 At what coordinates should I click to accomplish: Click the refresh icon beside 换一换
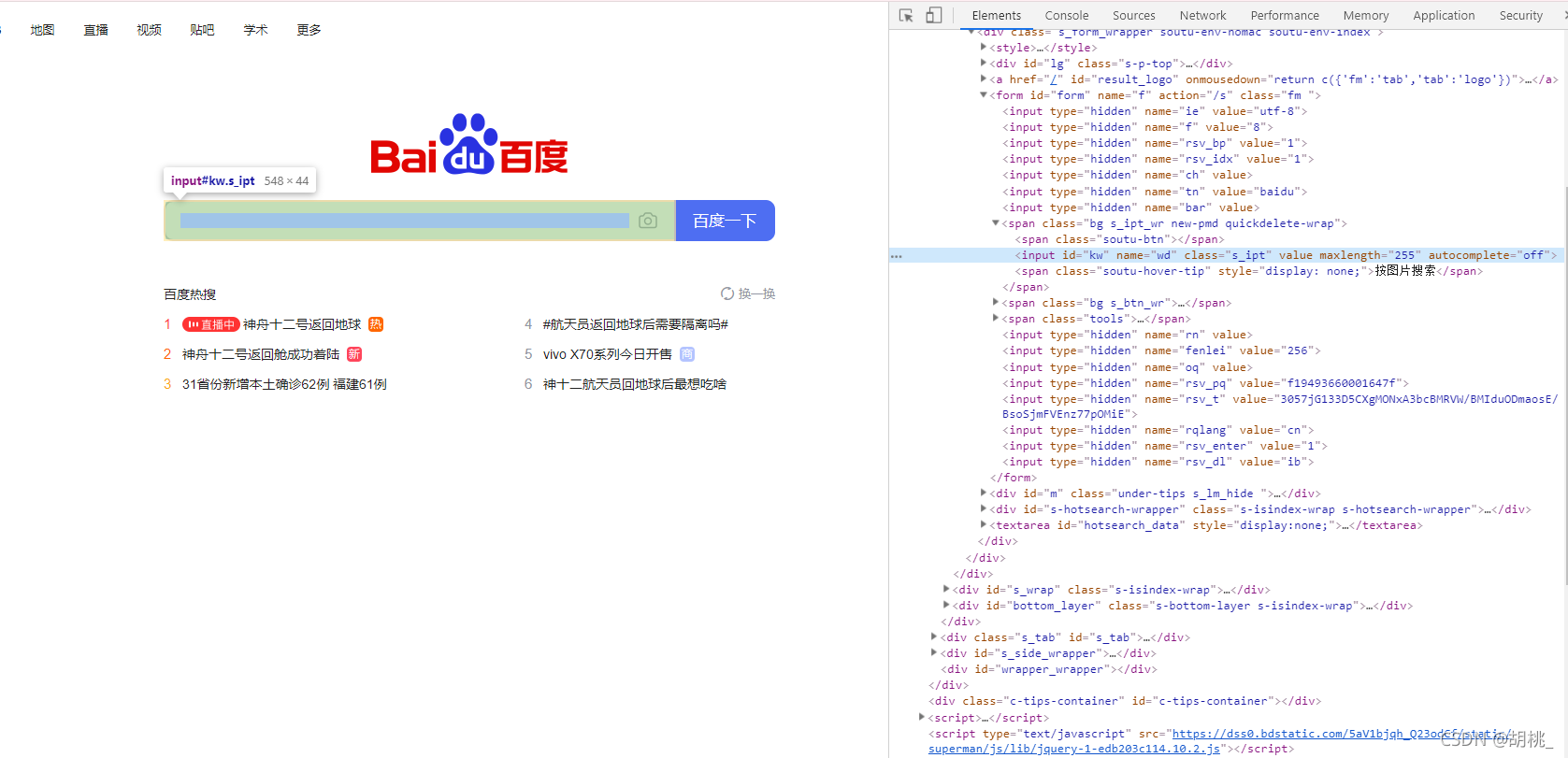click(727, 293)
